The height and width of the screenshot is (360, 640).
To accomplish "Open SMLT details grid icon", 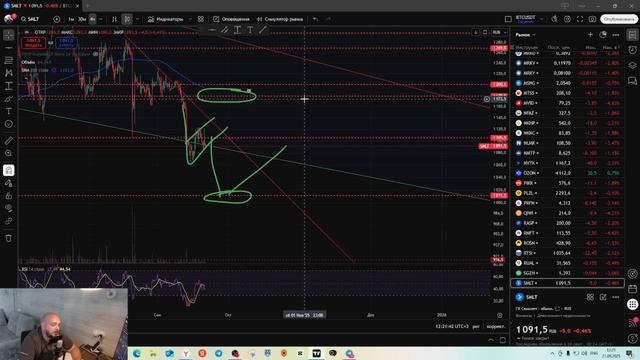I will tap(590, 297).
